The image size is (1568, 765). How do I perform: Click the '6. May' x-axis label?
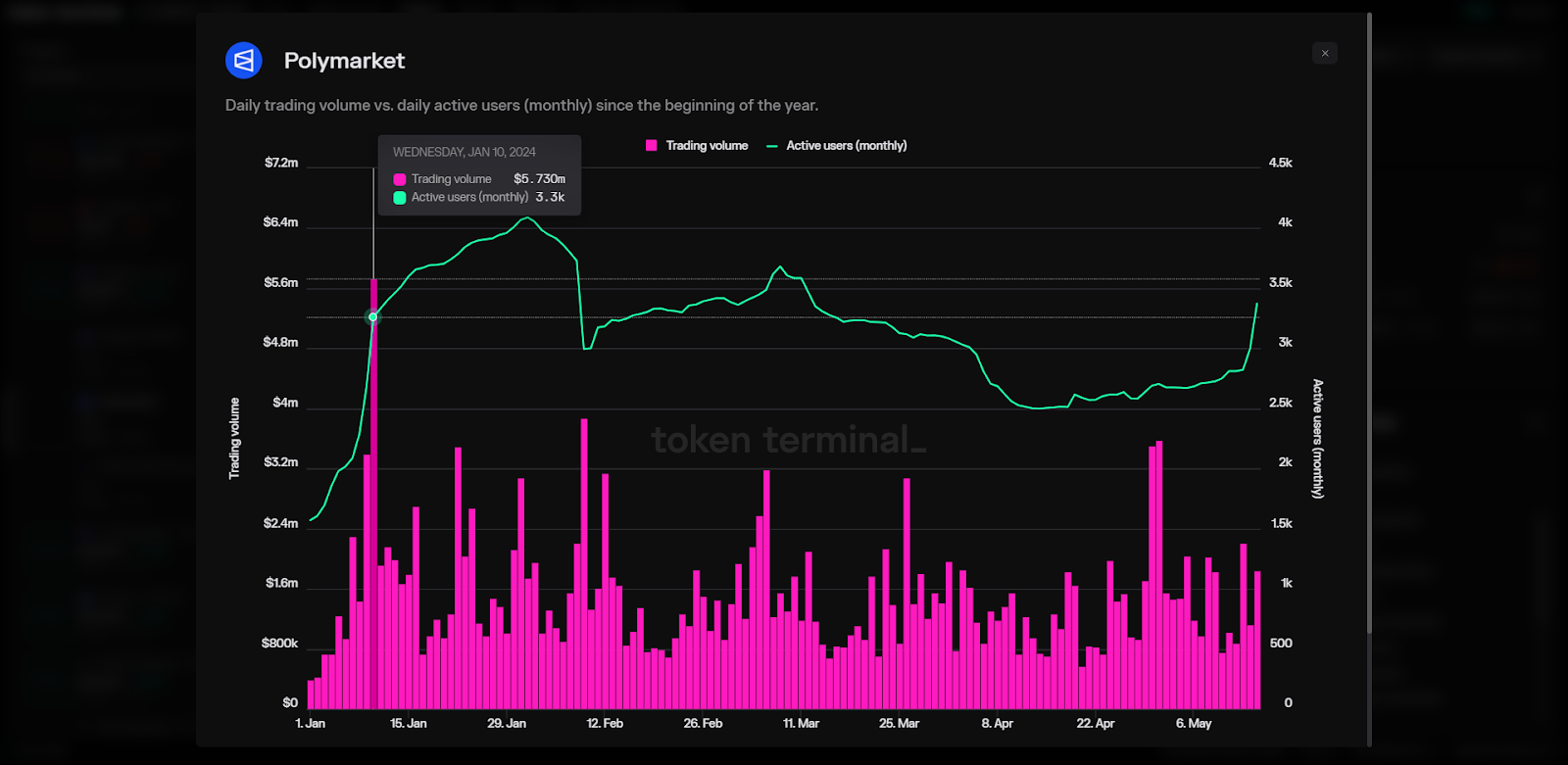(x=1194, y=724)
